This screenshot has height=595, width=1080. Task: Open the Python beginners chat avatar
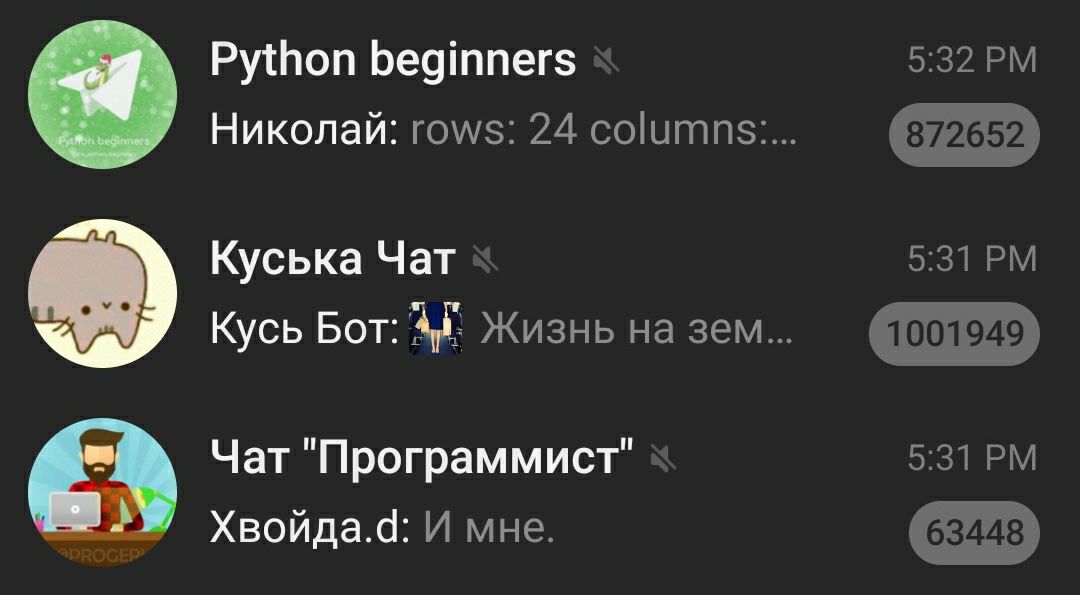click(102, 94)
